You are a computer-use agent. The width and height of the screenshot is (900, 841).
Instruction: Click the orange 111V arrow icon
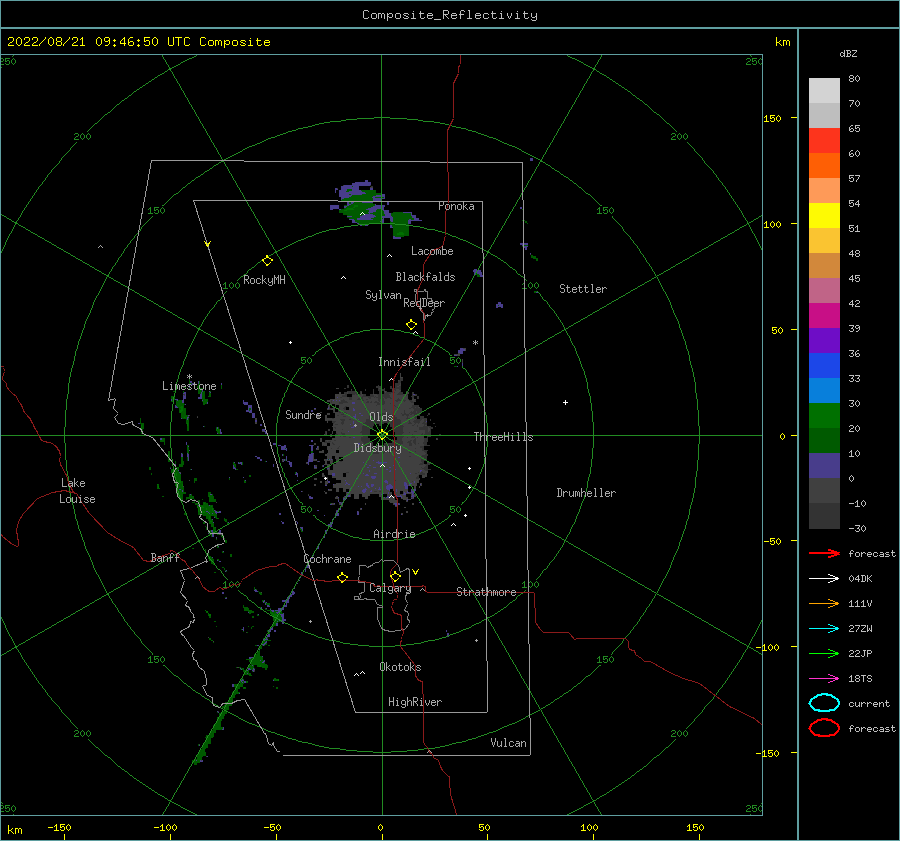pyautogui.click(x=824, y=603)
